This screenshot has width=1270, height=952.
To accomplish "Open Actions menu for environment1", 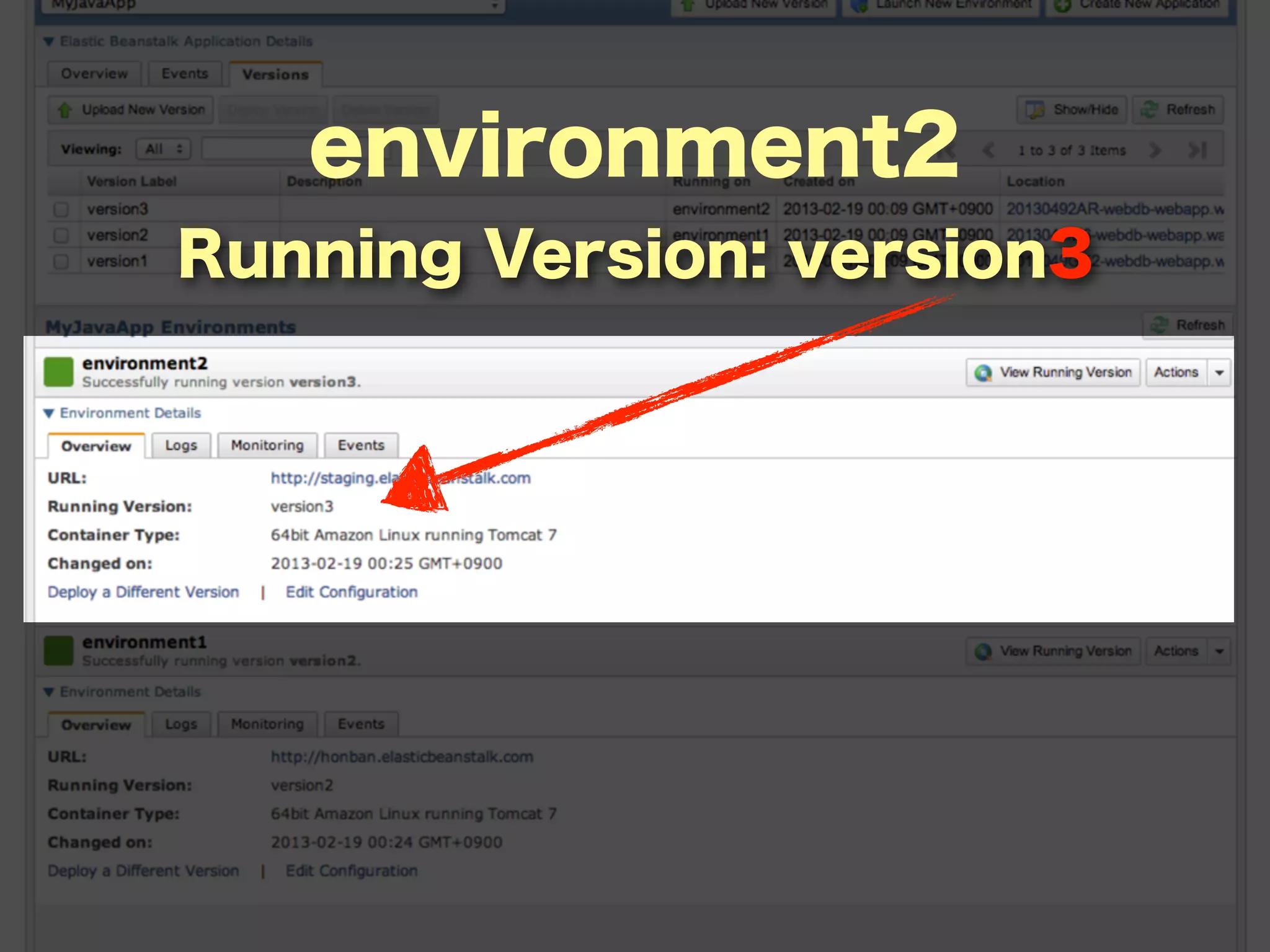I will (x=1176, y=651).
